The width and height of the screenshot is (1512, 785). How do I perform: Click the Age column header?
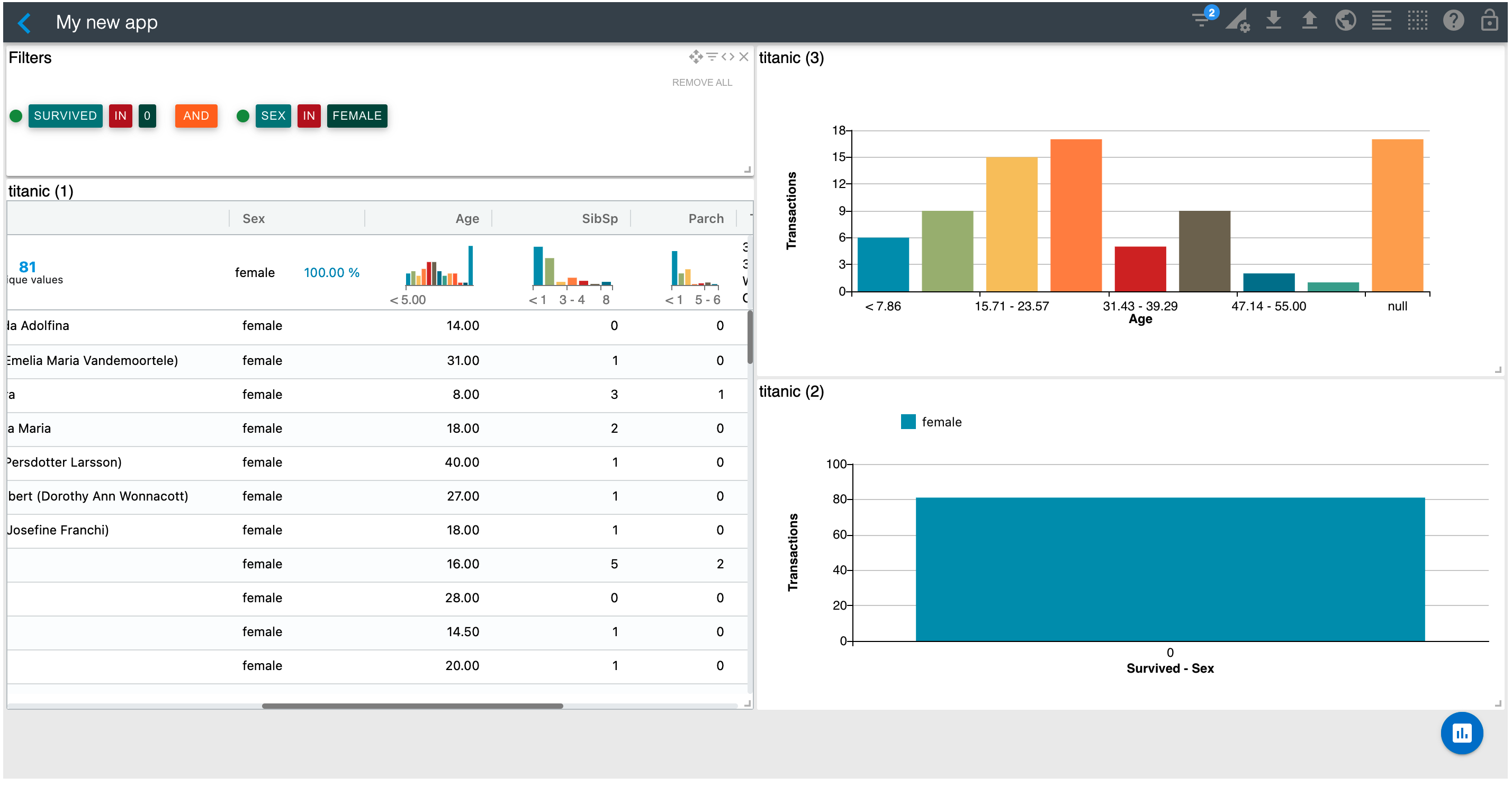[467, 219]
